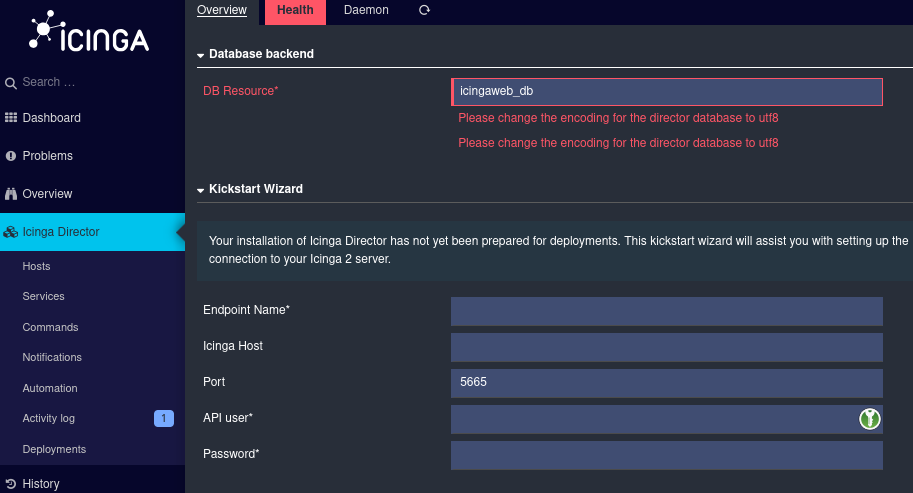Screen dimensions: 913x493
Task: Click the Problems exclamation icon
Action: [x=10, y=156]
